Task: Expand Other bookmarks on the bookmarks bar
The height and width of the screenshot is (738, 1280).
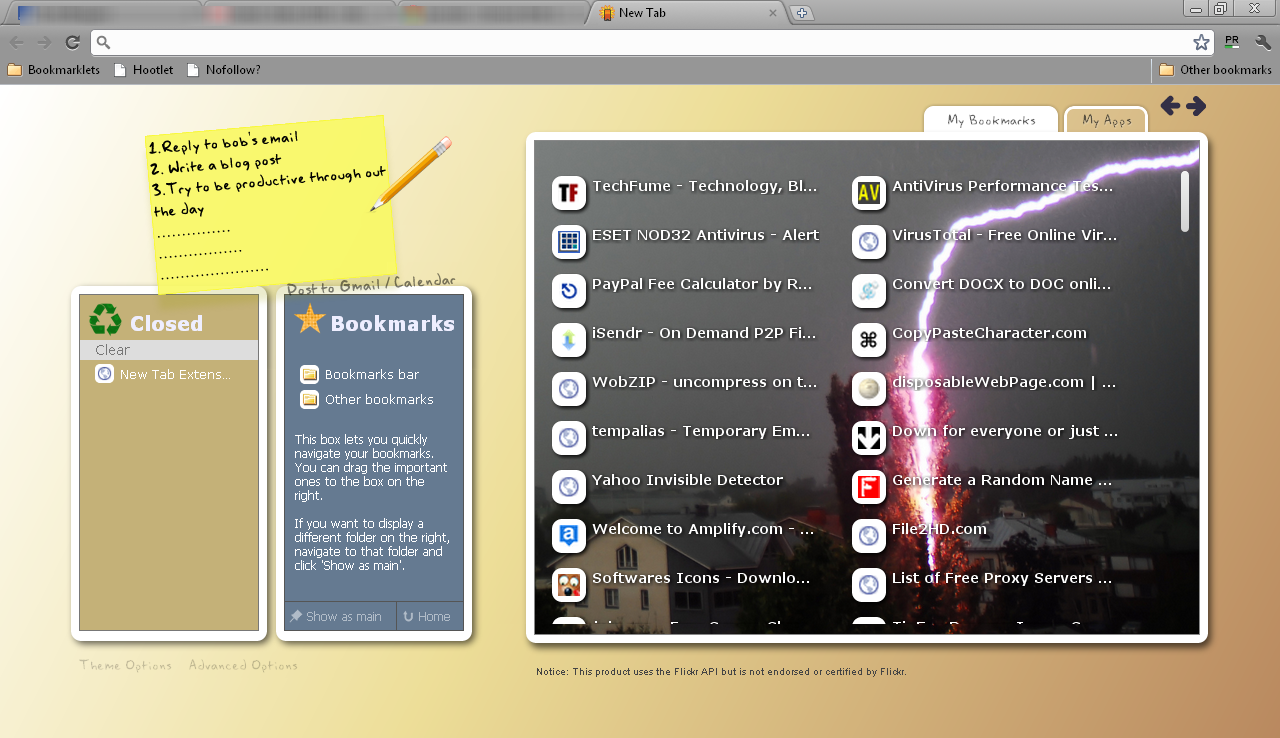Action: (x=1215, y=70)
